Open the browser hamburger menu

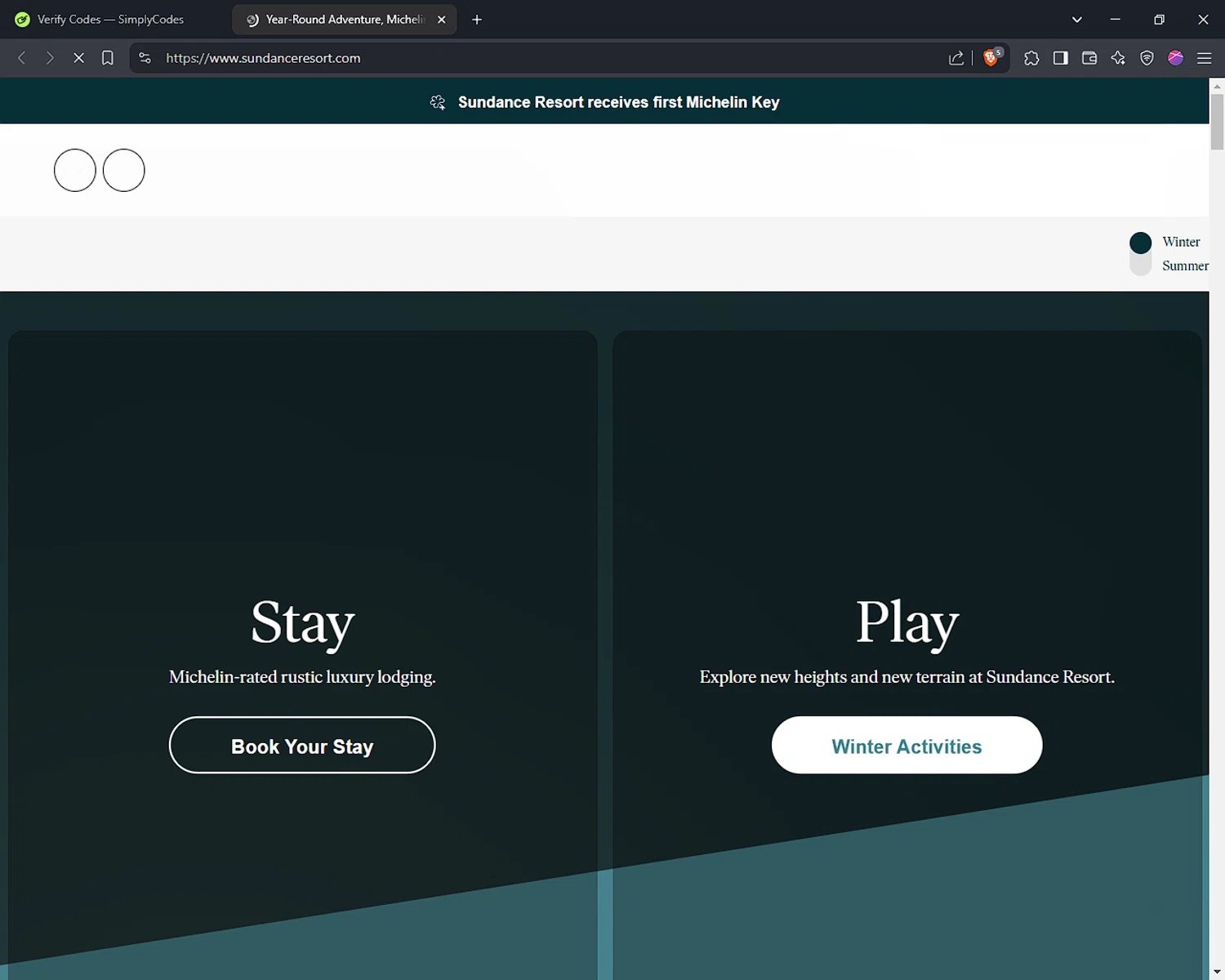(1204, 58)
